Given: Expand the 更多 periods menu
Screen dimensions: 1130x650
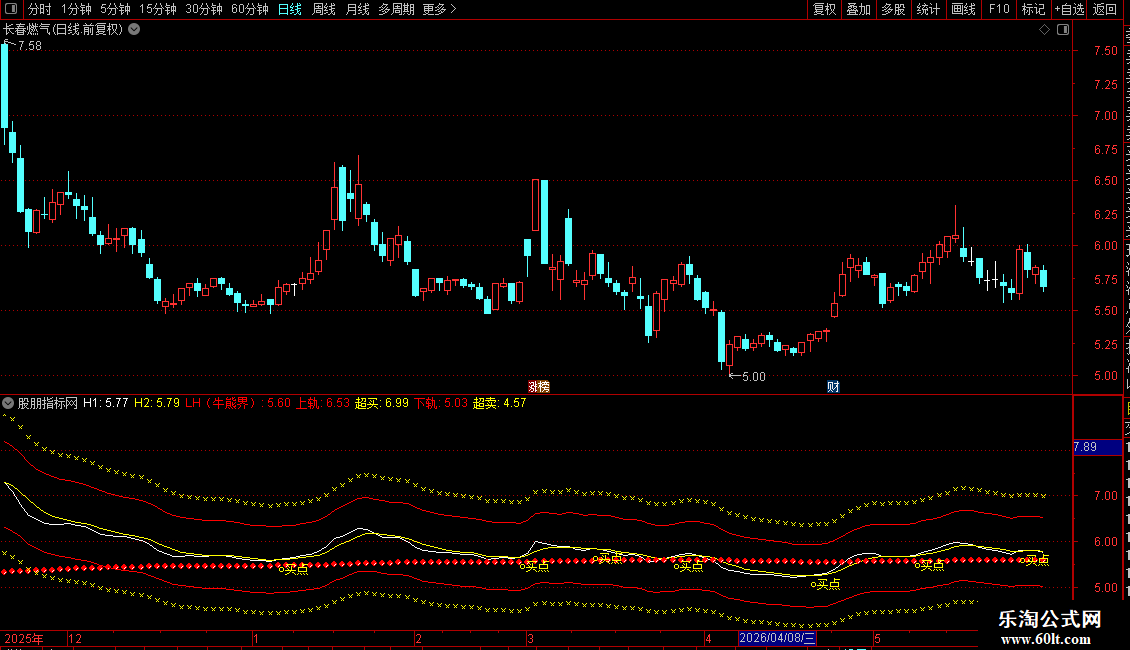Looking at the screenshot, I should [x=440, y=9].
